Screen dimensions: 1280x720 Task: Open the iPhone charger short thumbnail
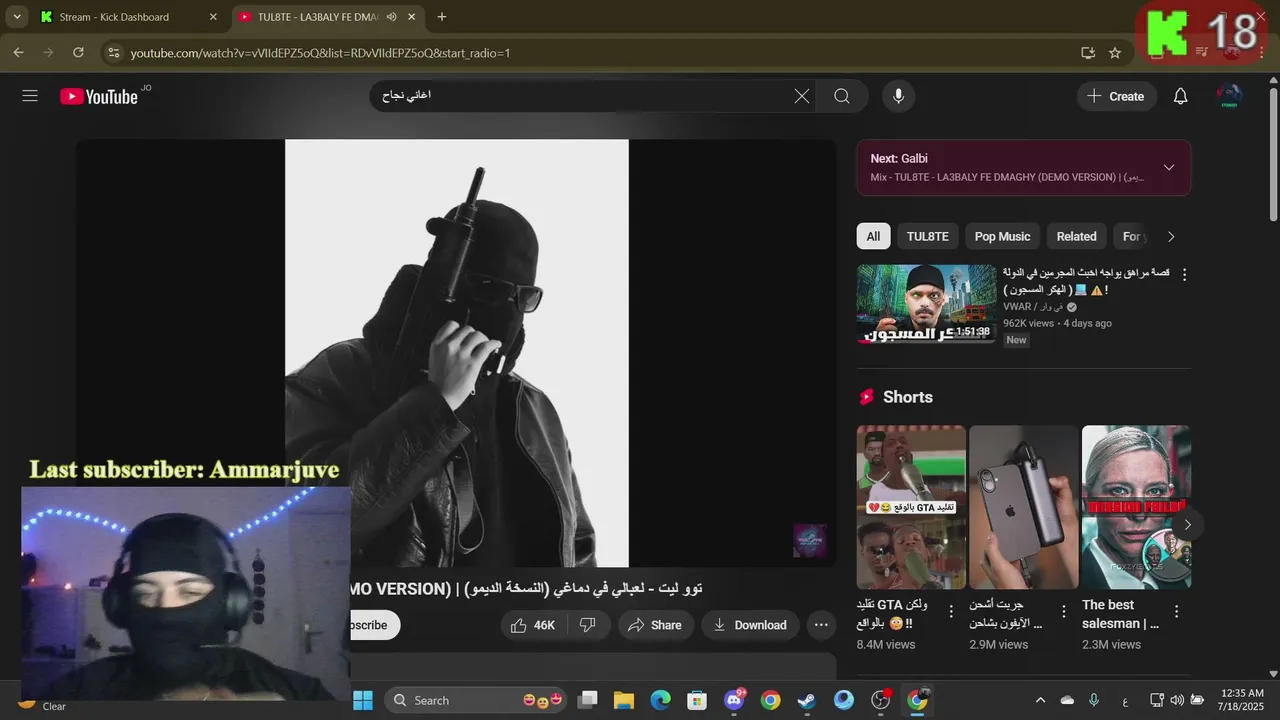[1024, 507]
